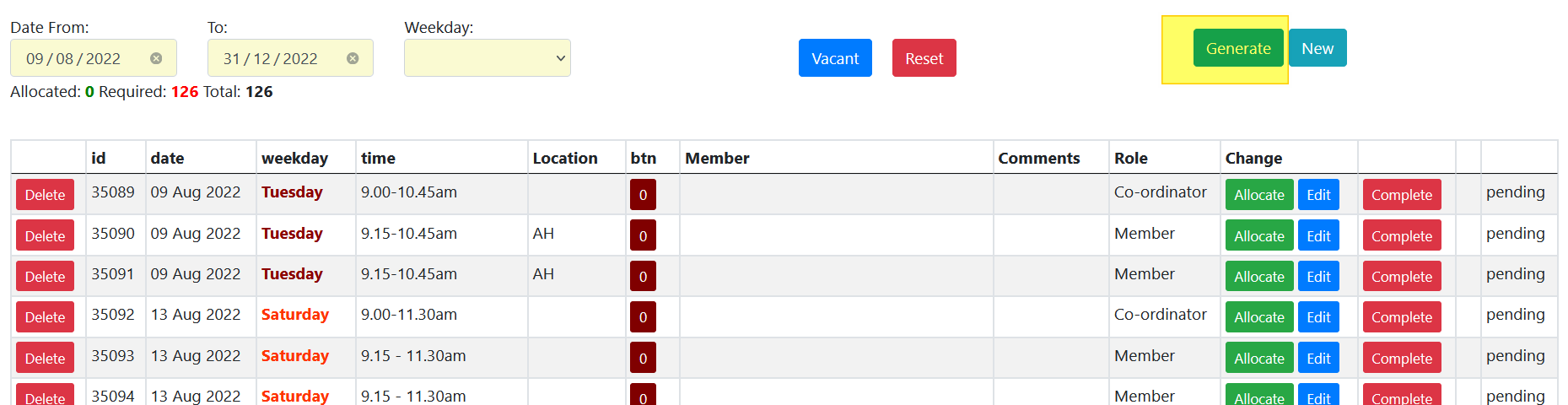Mark entry 35090 as Complete
The height and width of the screenshot is (405, 1568).
[1401, 236]
